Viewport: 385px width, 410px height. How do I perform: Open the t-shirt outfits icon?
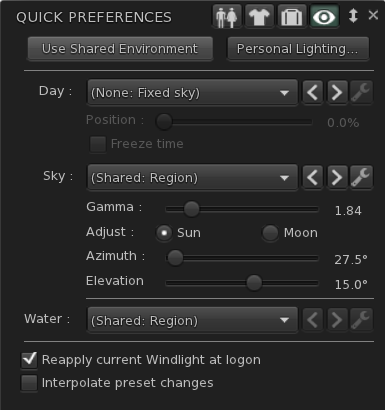pyautogui.click(x=259, y=16)
